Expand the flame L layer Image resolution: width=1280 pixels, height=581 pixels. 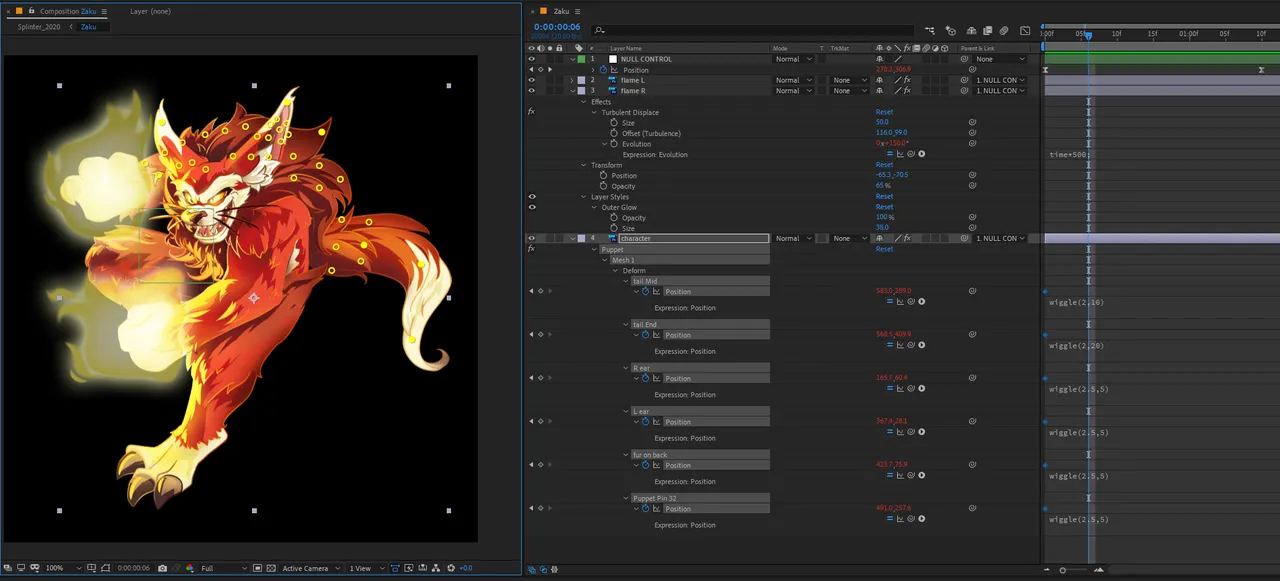(573, 80)
